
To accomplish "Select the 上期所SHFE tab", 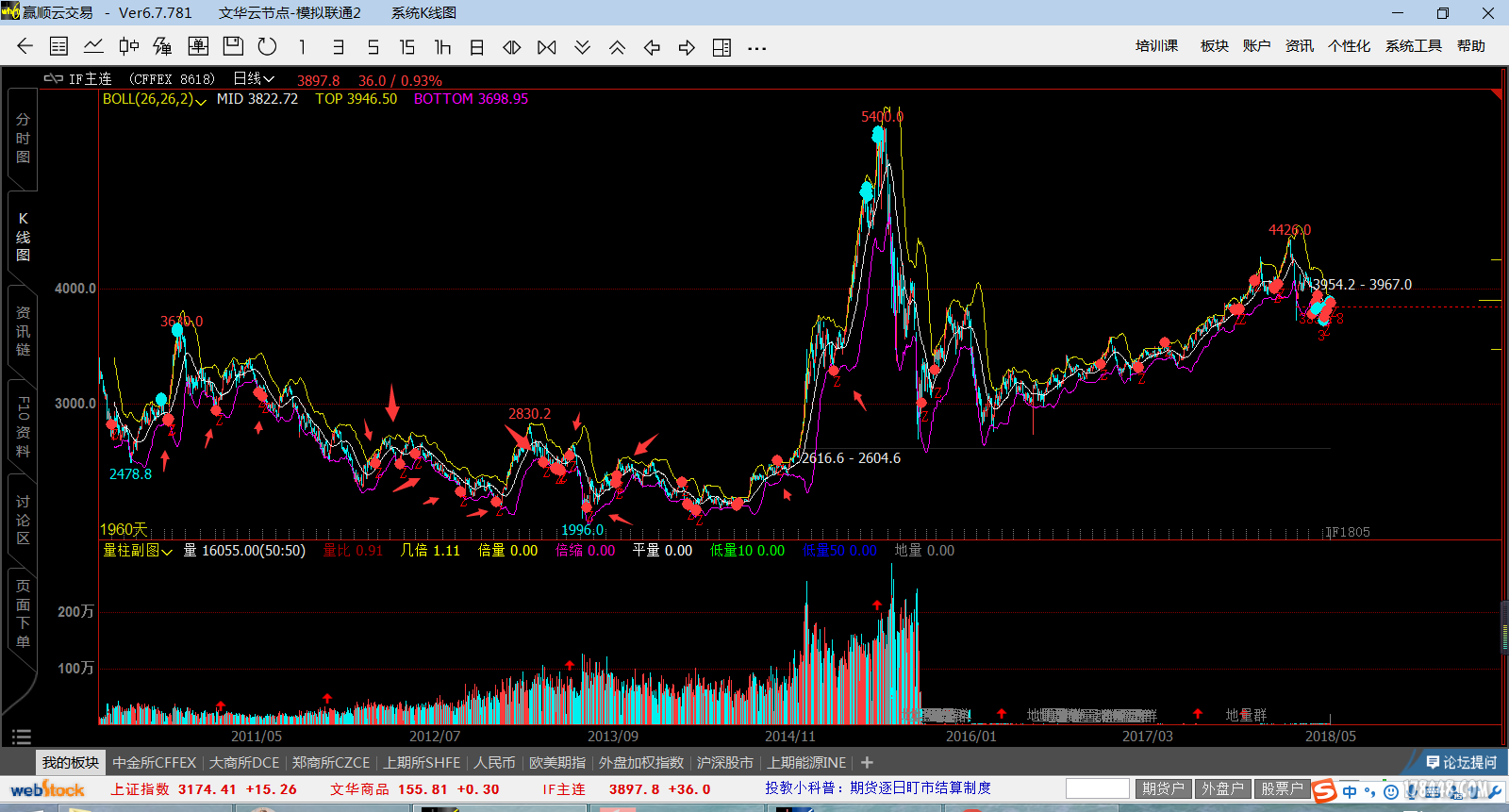I will click(x=422, y=762).
